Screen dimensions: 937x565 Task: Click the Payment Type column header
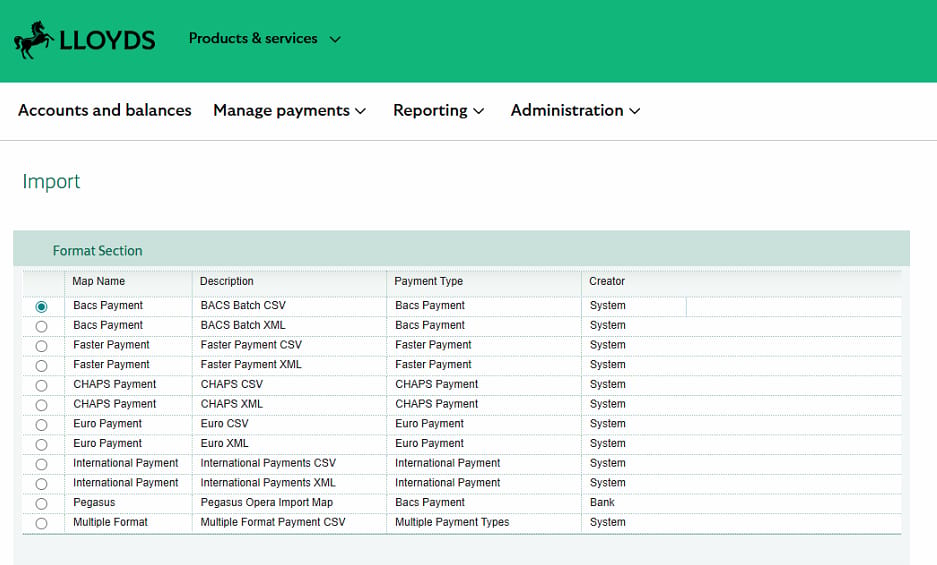coord(428,281)
